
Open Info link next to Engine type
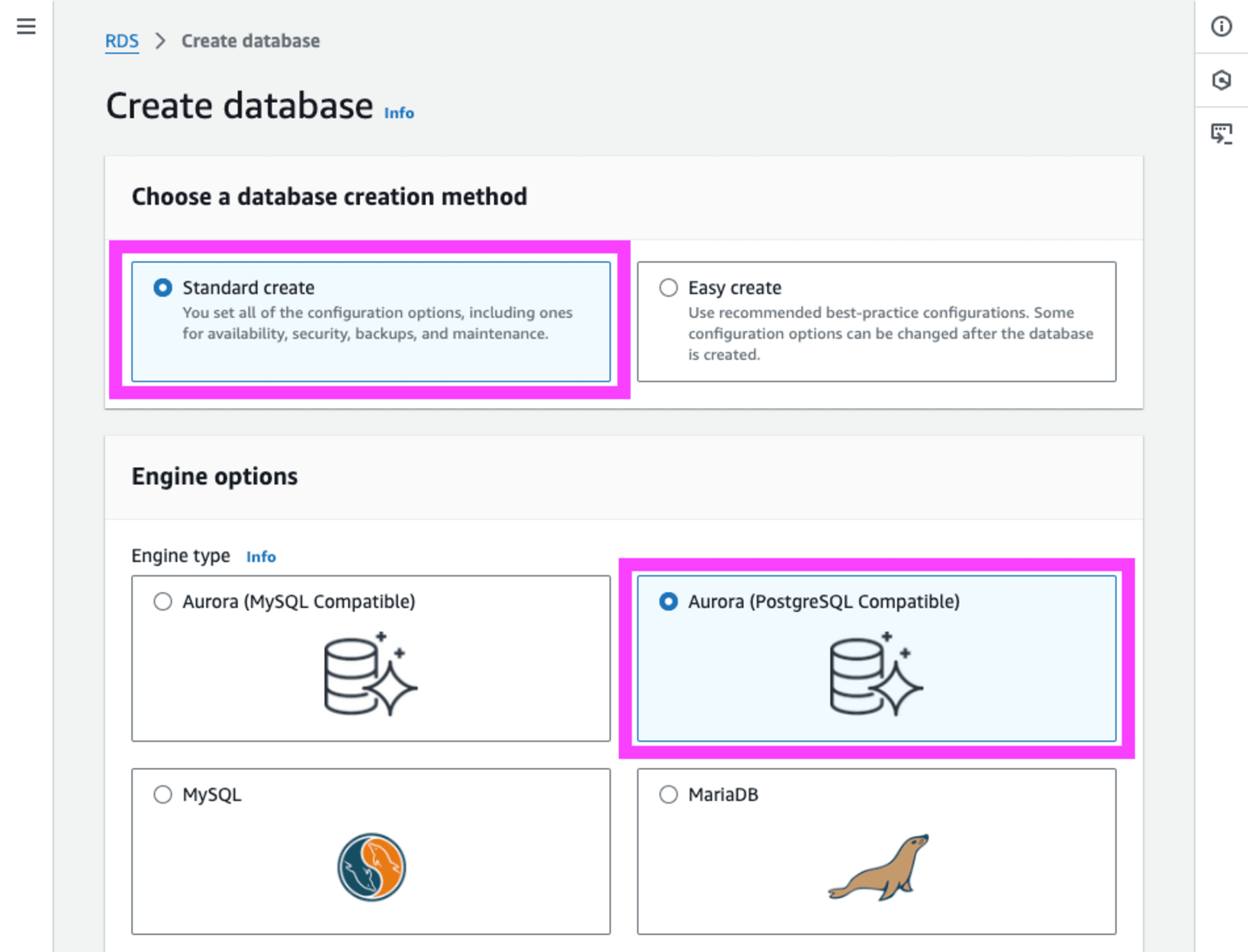click(261, 556)
